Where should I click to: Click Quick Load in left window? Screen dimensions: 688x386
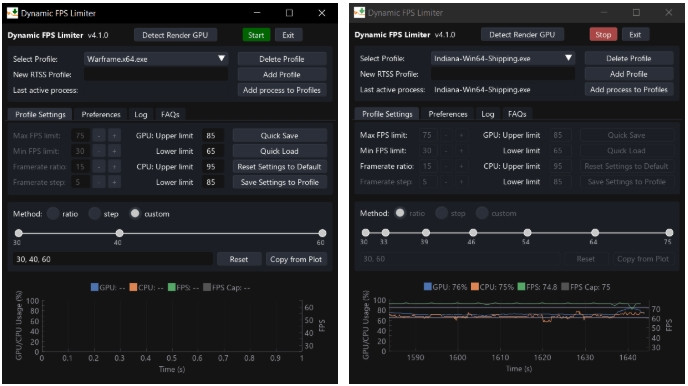(280, 151)
